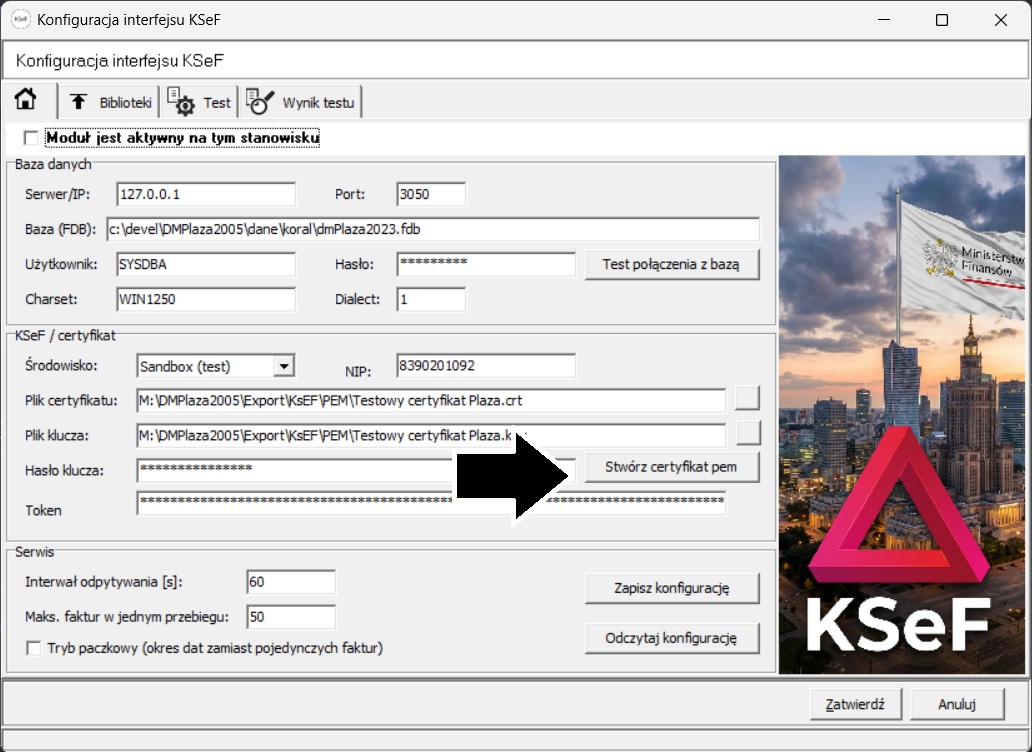1032x752 pixels.
Task: Enable 'Moduł jest aktywny na tym stanowisku' checkbox
Action: (x=30, y=138)
